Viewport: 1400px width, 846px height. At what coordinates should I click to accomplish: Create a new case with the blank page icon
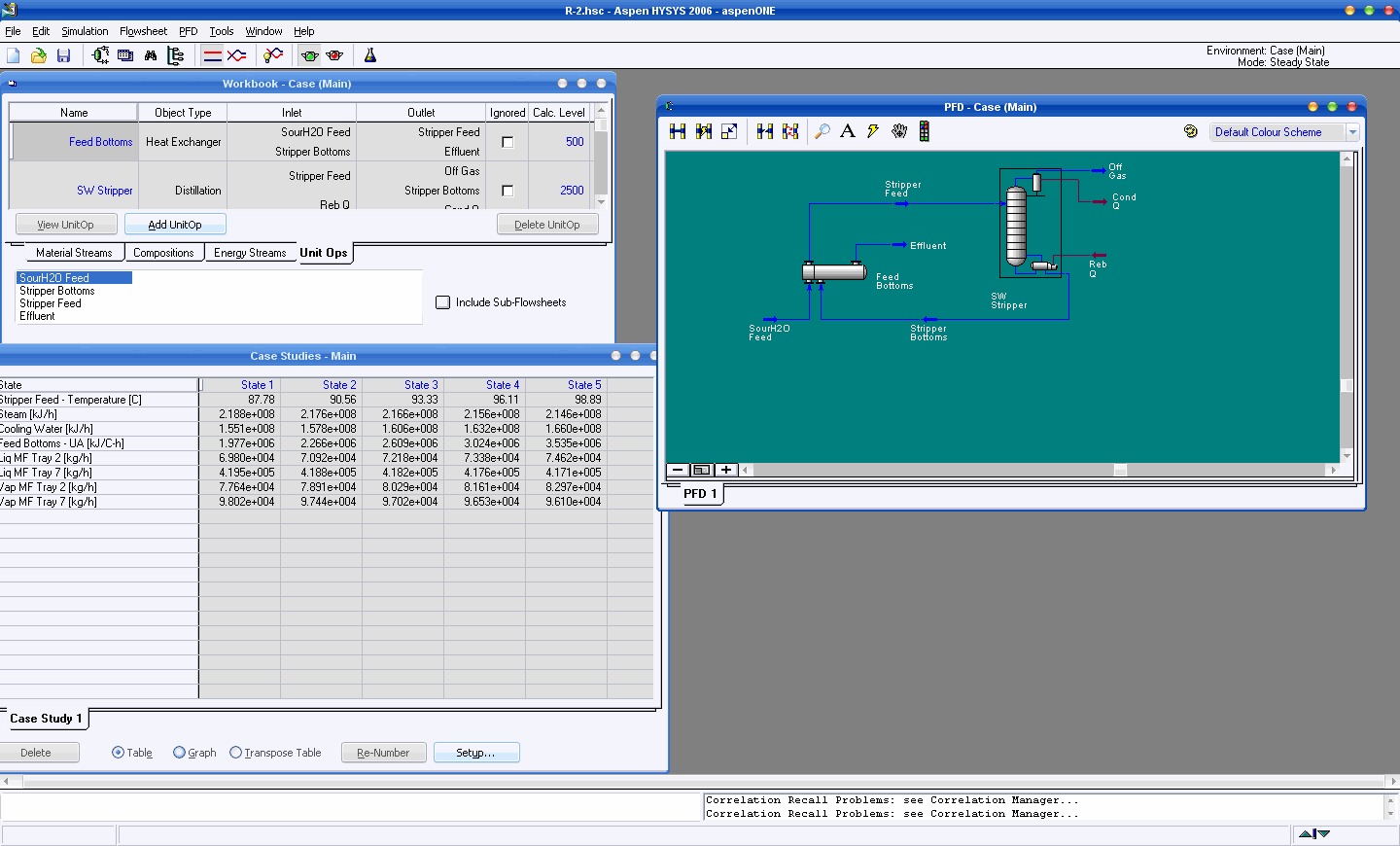tap(14, 55)
